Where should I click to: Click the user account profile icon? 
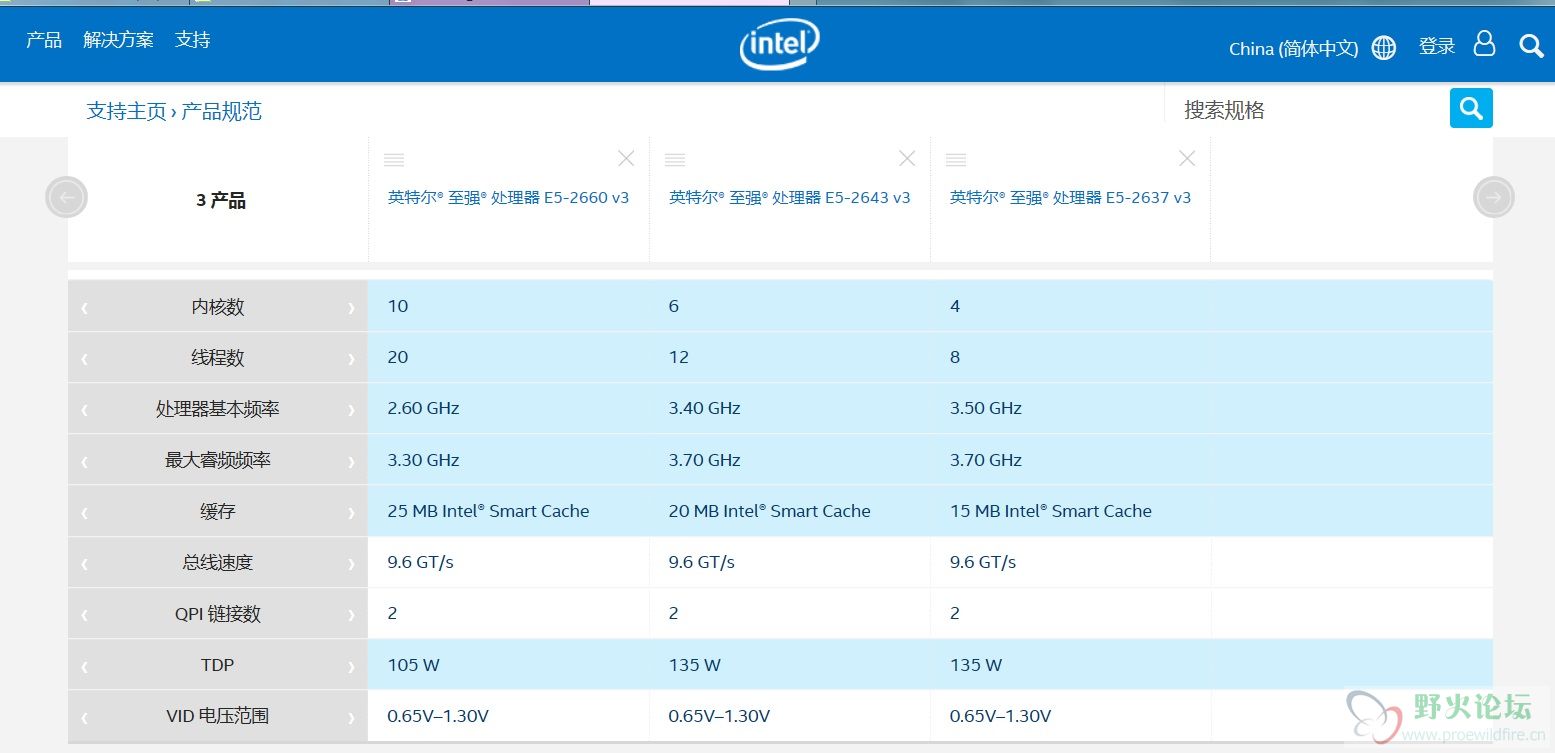pos(1485,44)
